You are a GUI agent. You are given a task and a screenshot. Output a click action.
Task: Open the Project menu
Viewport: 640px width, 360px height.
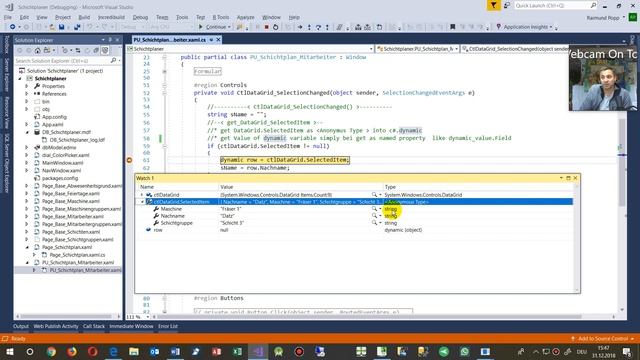[x=63, y=17]
